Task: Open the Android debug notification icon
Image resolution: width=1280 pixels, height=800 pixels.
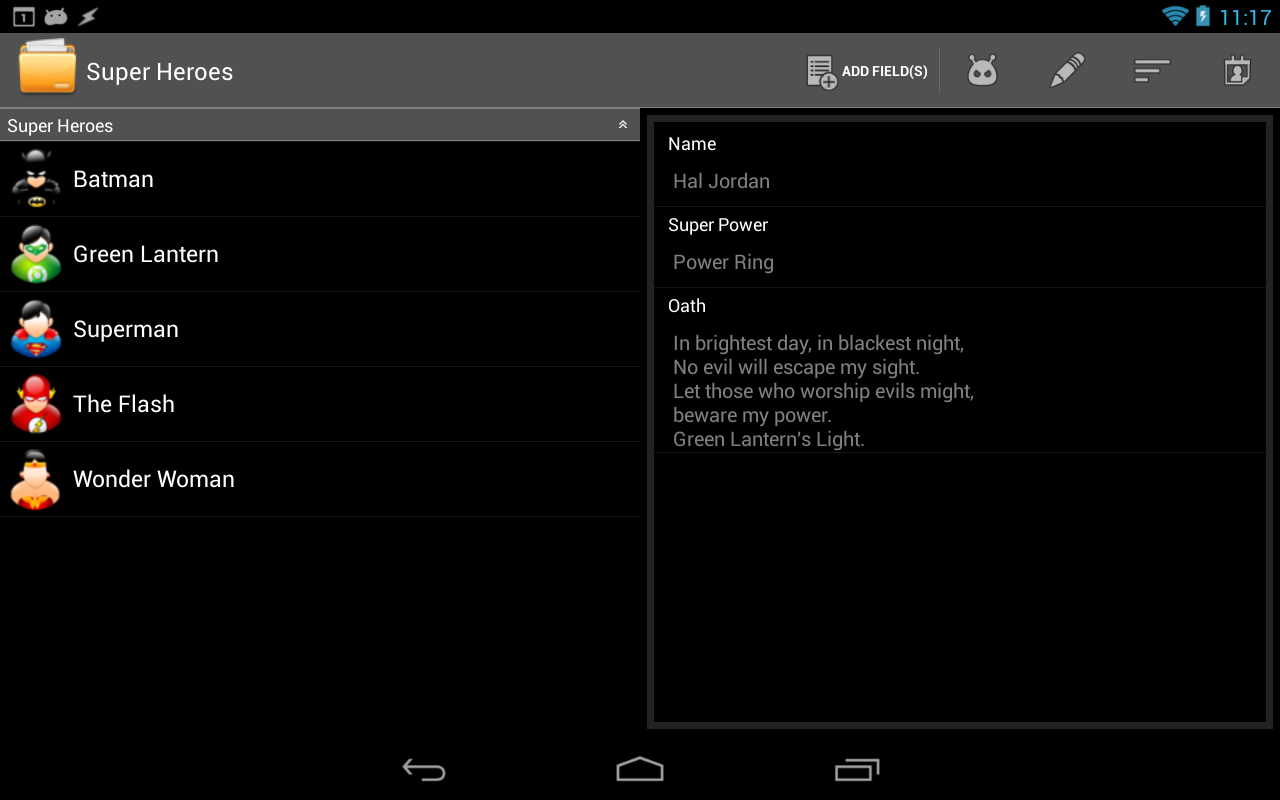Action: [56, 16]
